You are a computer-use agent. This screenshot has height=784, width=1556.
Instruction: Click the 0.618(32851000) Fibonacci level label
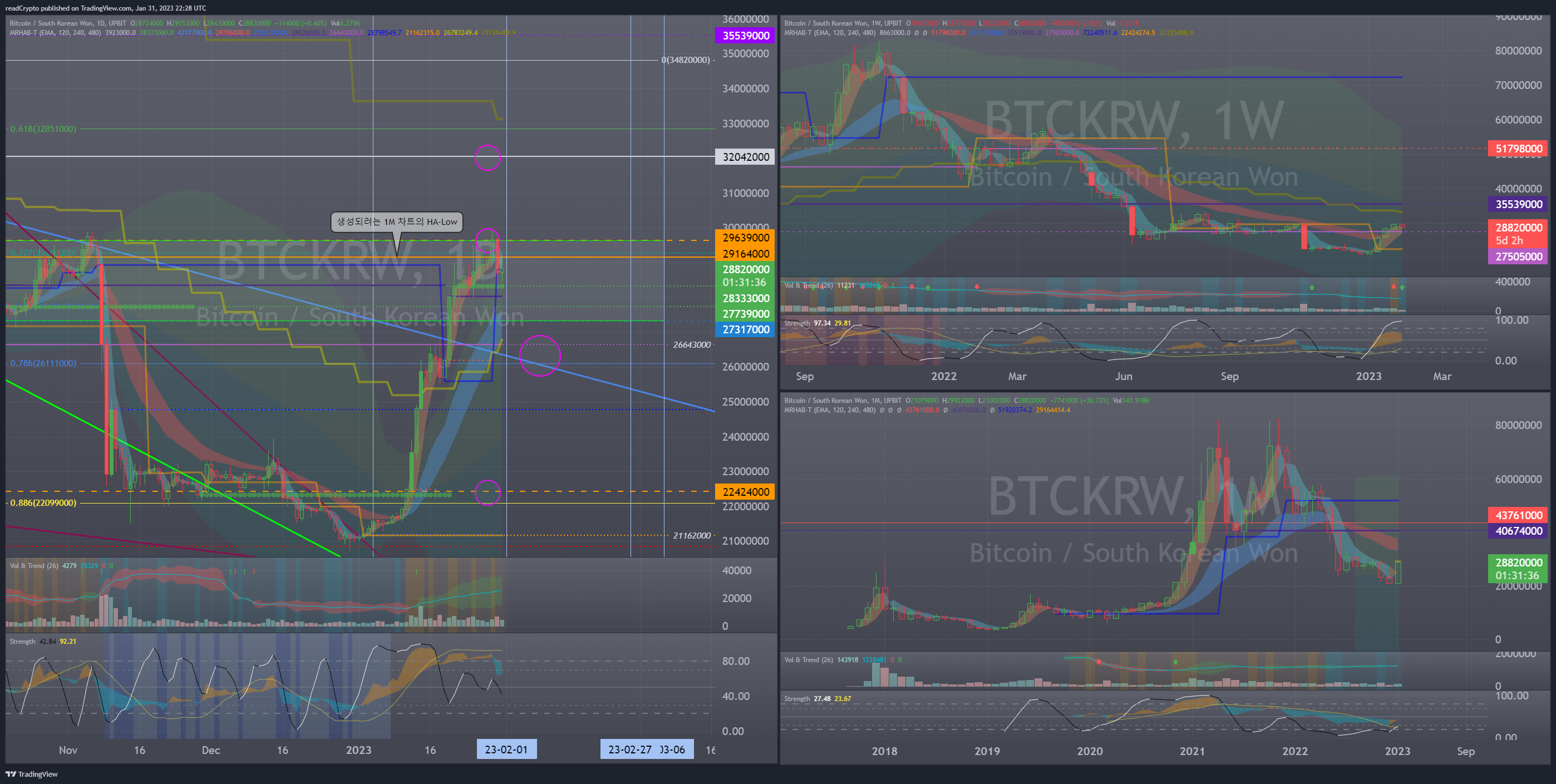tap(43, 129)
